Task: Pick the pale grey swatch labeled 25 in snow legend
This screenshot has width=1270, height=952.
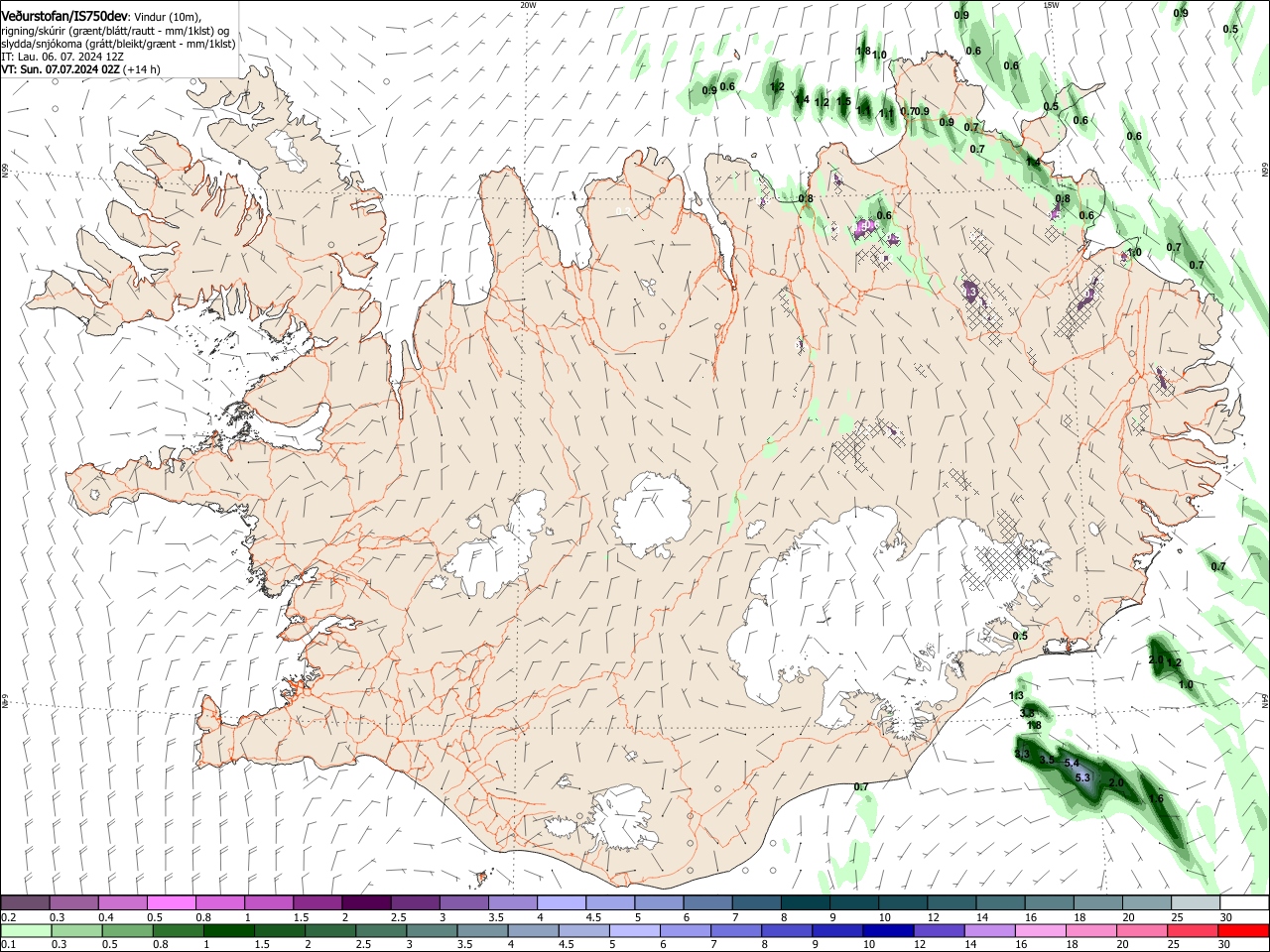Action: tap(1195, 902)
